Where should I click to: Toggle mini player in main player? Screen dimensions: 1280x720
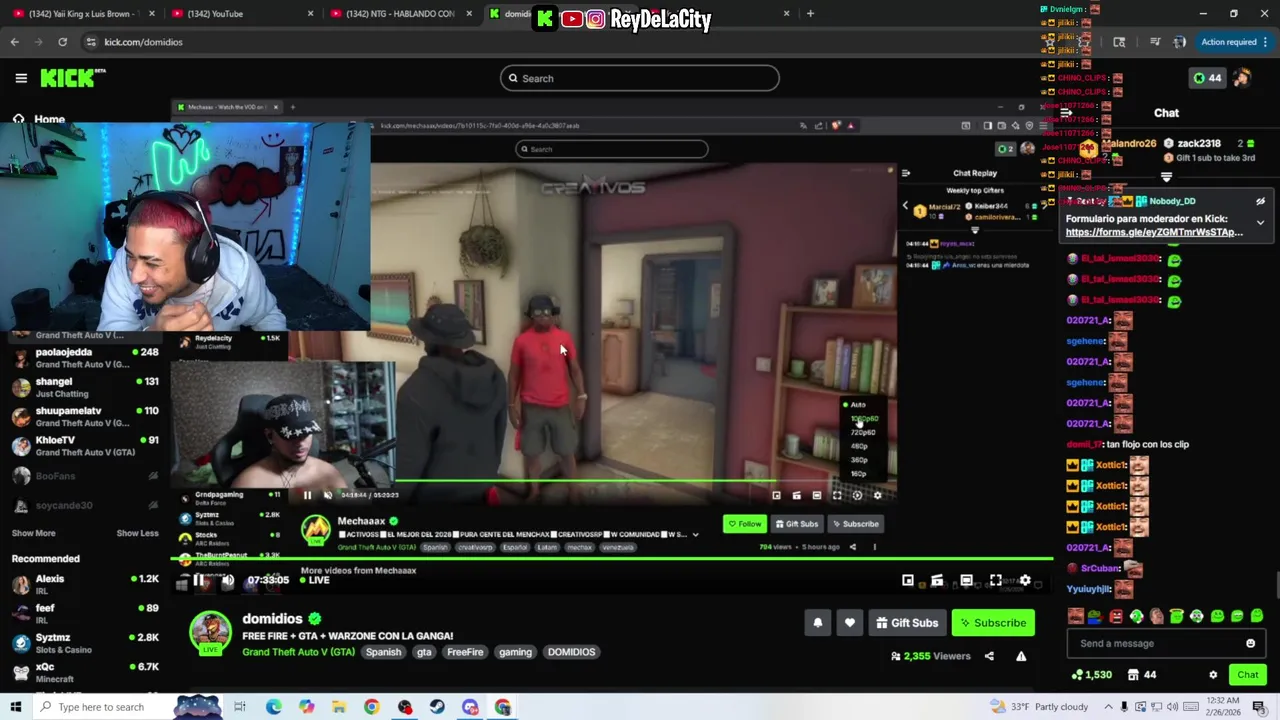908,580
